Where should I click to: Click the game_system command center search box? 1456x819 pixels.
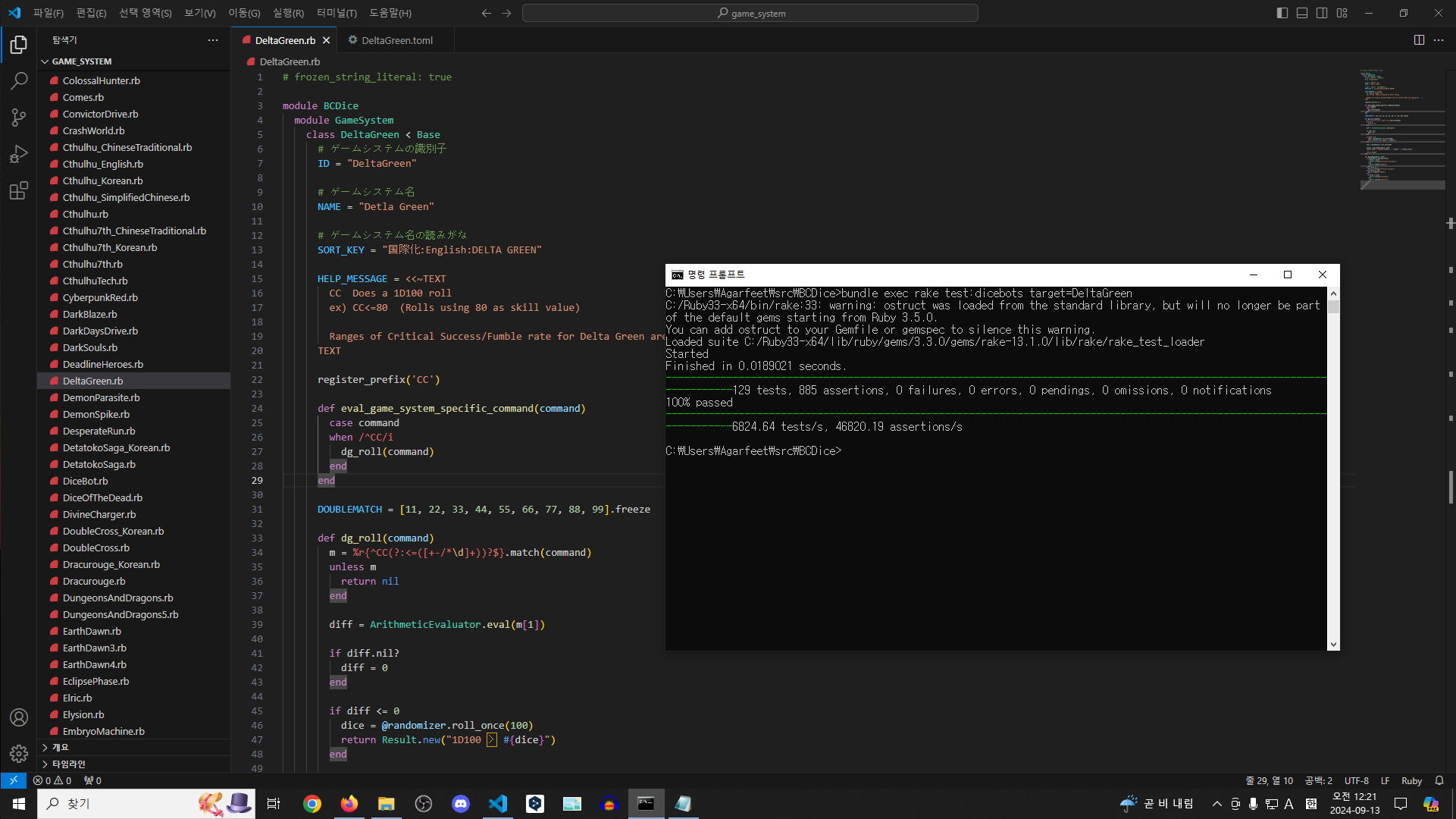pos(750,13)
